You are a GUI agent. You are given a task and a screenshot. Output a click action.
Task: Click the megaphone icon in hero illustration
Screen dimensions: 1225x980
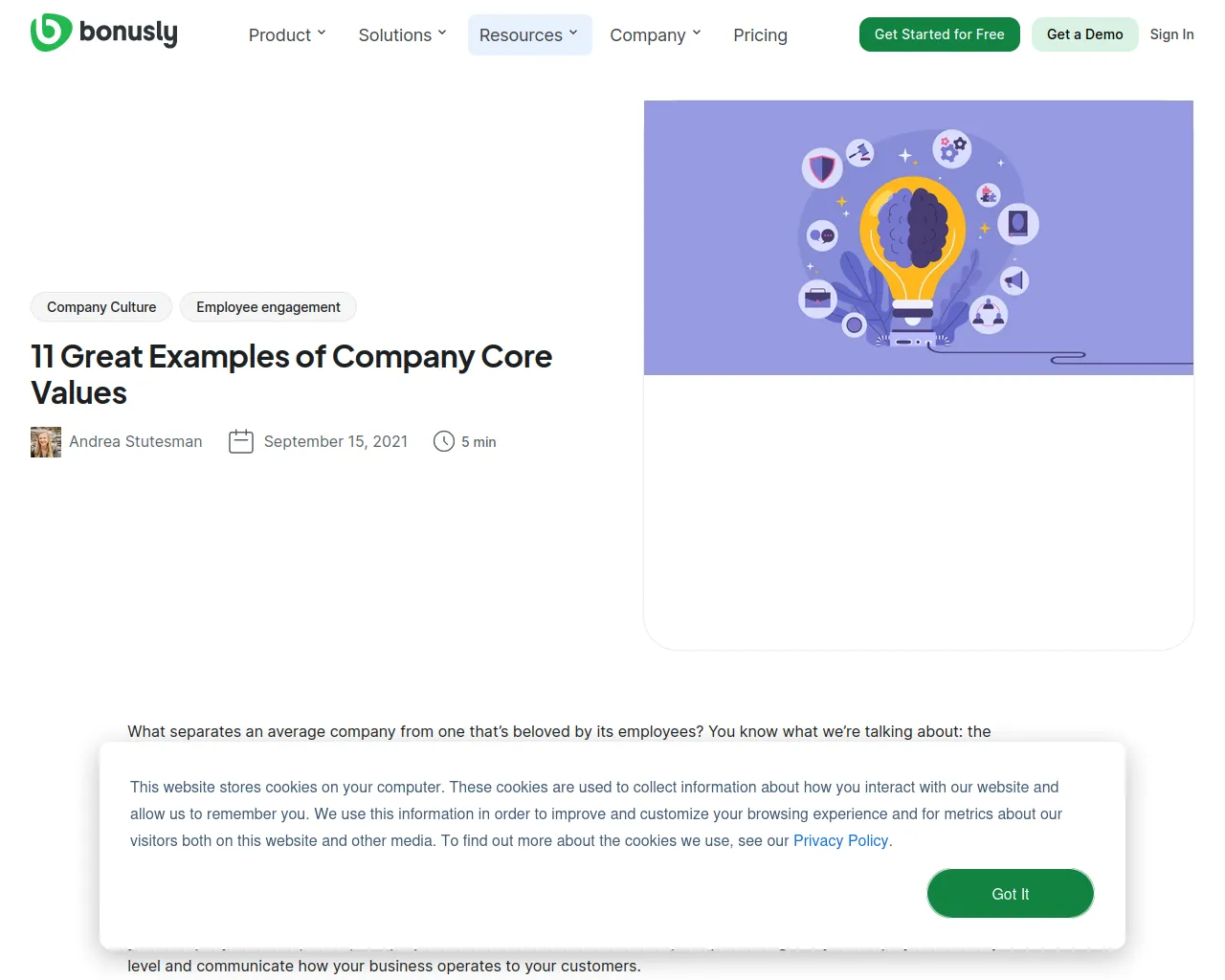[x=1014, y=280]
